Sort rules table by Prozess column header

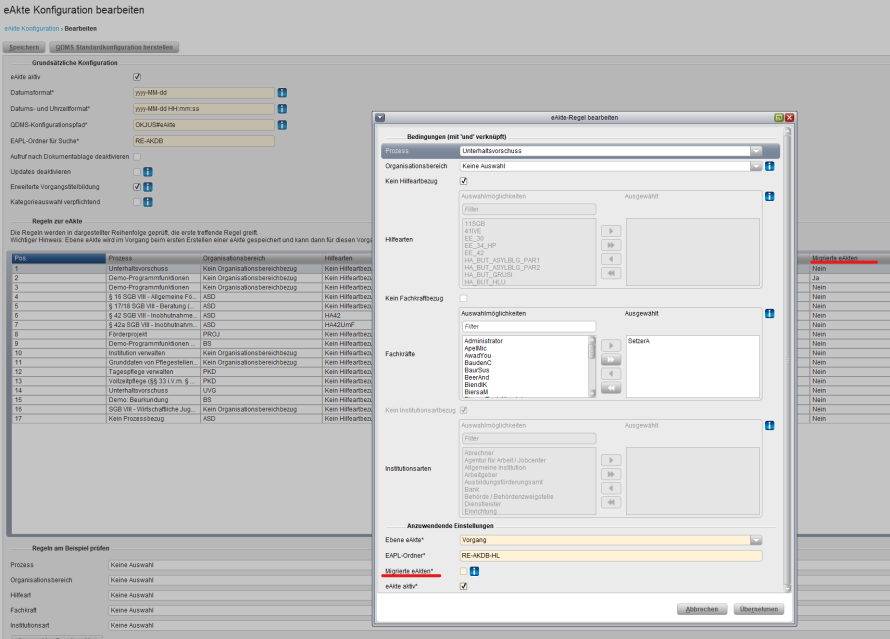tap(153, 258)
